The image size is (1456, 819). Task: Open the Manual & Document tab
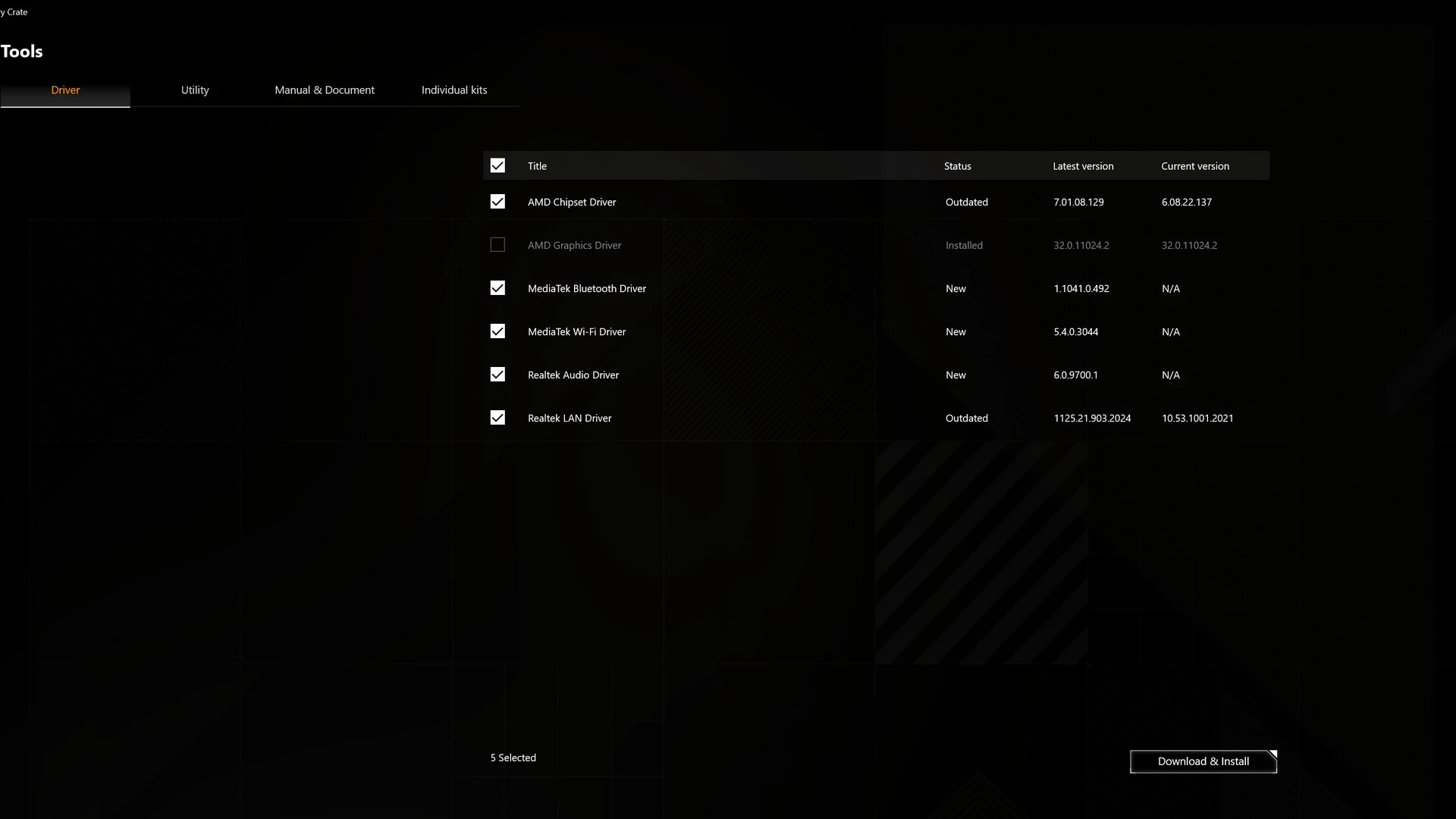[x=325, y=90]
